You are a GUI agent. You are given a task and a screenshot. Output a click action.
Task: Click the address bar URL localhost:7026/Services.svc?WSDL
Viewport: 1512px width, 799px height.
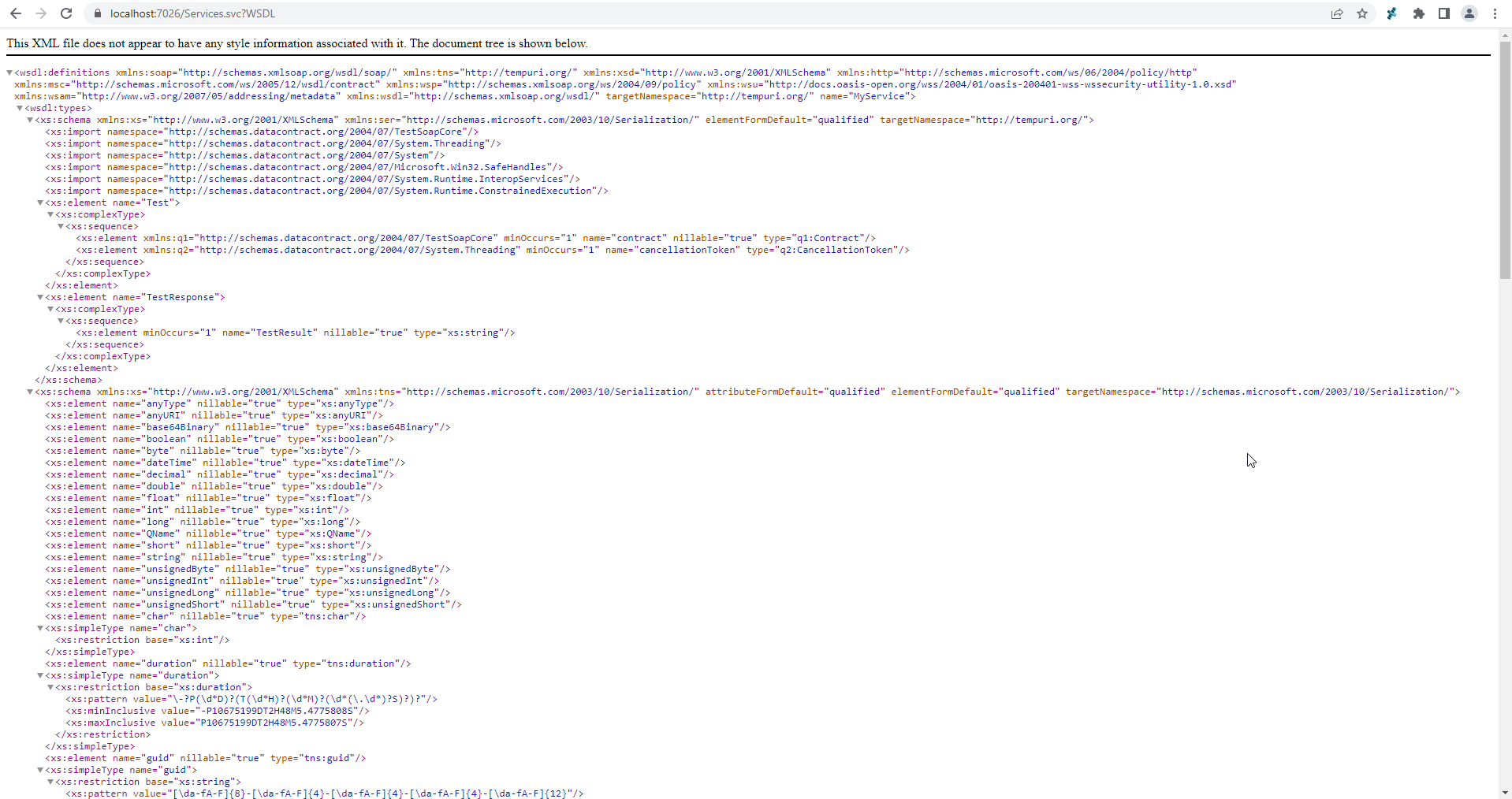click(x=193, y=13)
